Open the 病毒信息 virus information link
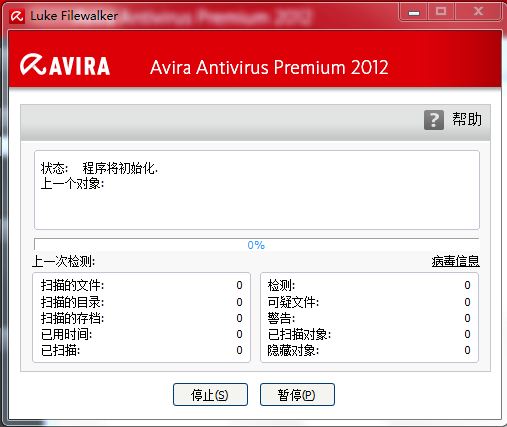Viewport: 507px width, 427px height. pos(456,261)
